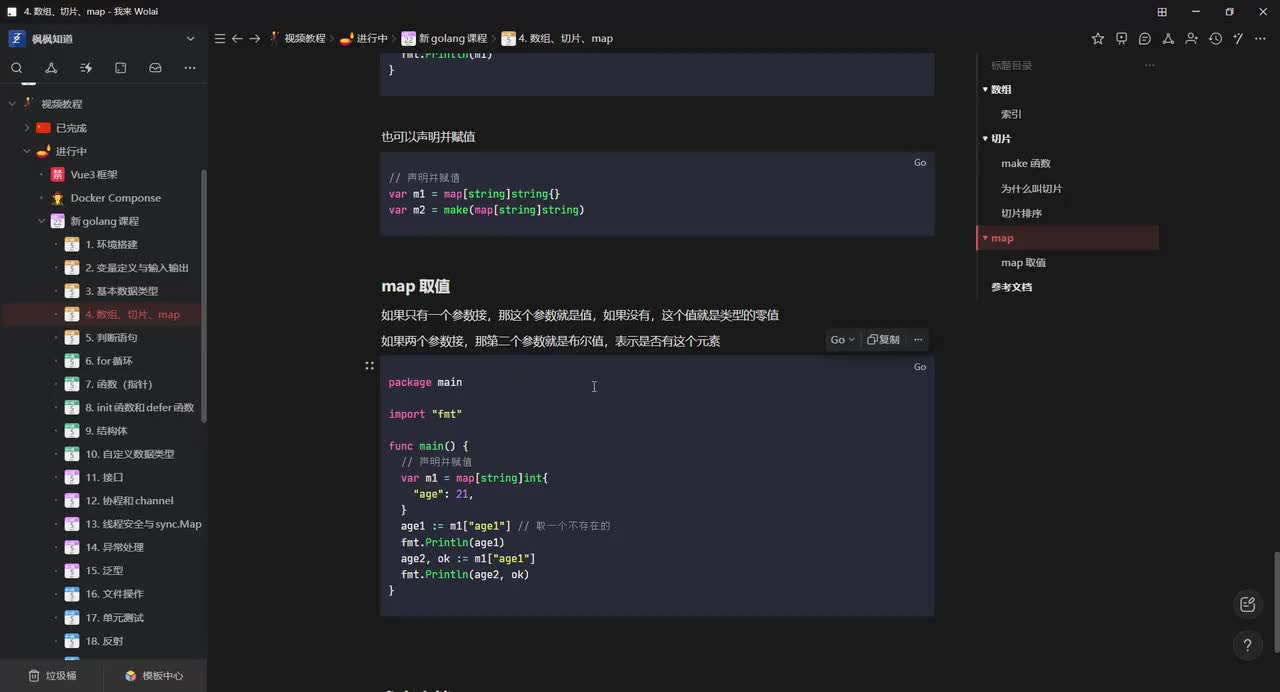Viewport: 1280px width, 692px height.
Task: Click the sidebar vertical scrollbar
Action: [x=205, y=295]
